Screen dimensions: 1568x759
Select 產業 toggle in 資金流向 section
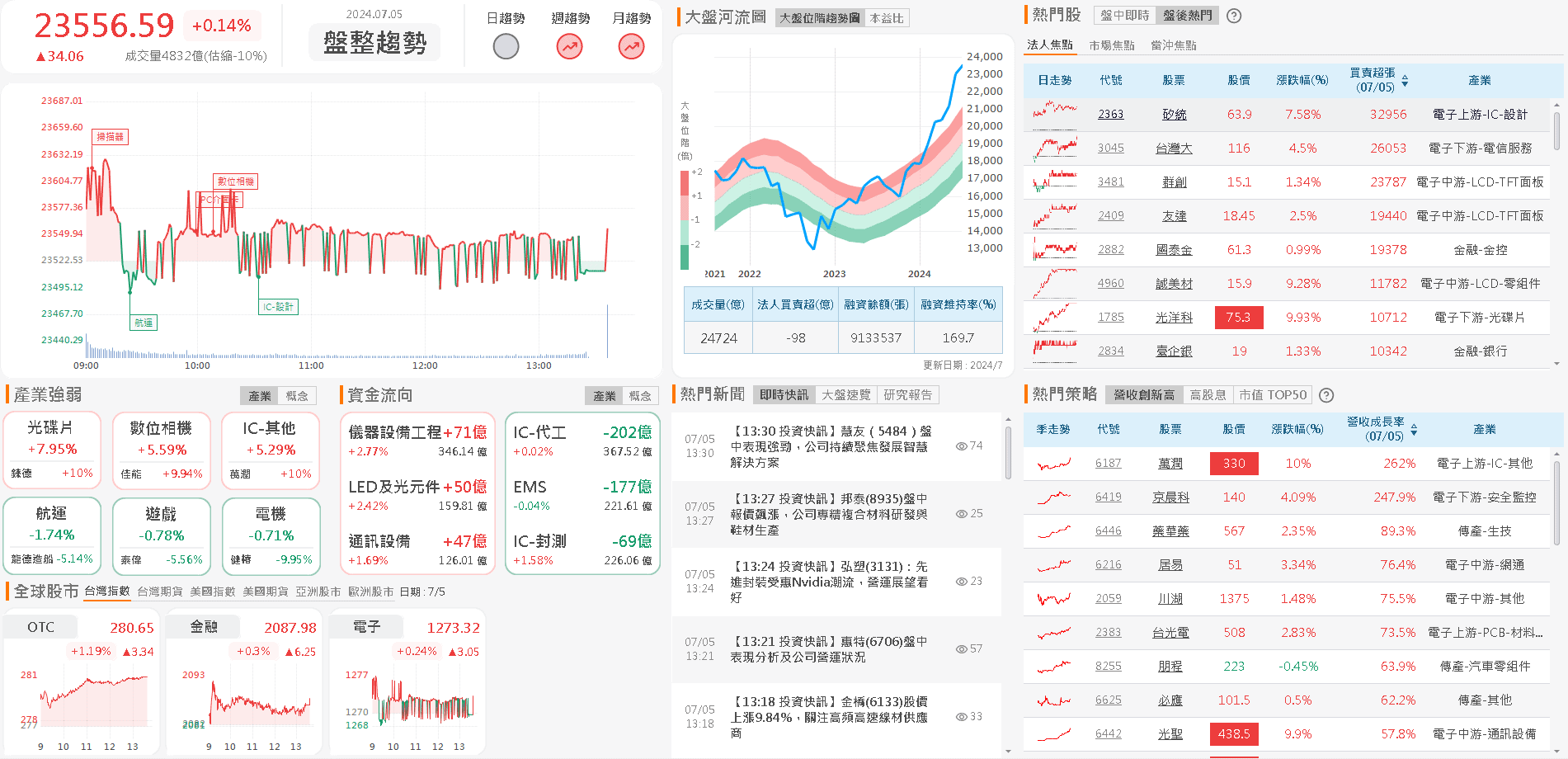pyautogui.click(x=605, y=396)
